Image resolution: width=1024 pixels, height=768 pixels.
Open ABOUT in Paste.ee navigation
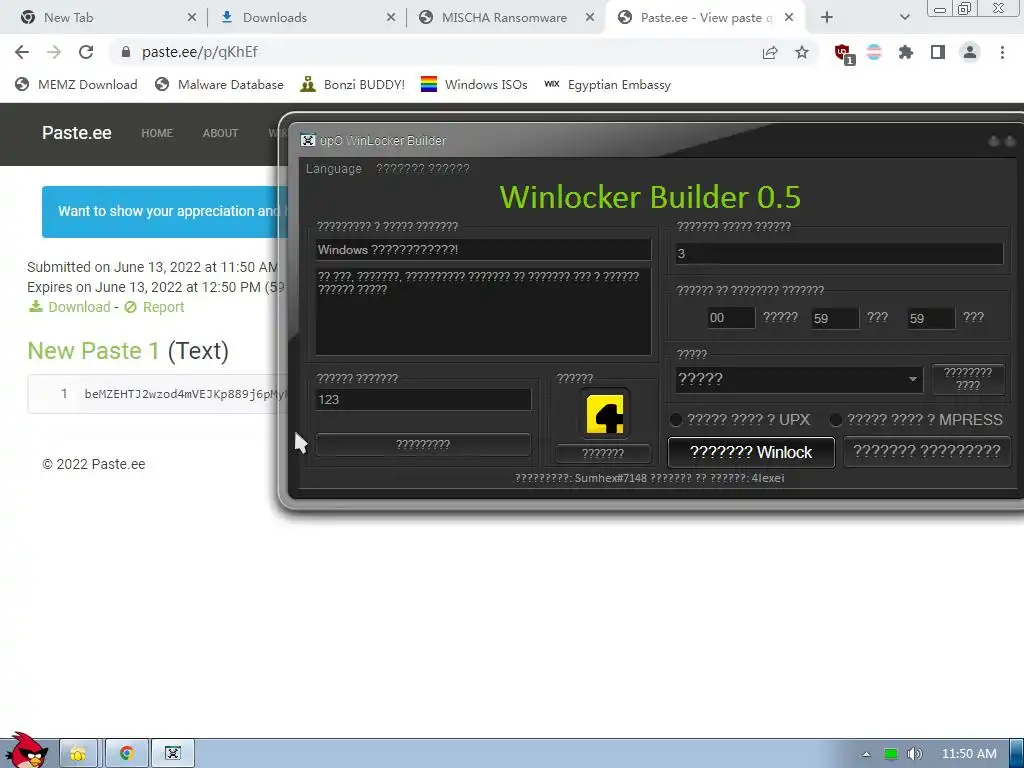click(x=220, y=133)
